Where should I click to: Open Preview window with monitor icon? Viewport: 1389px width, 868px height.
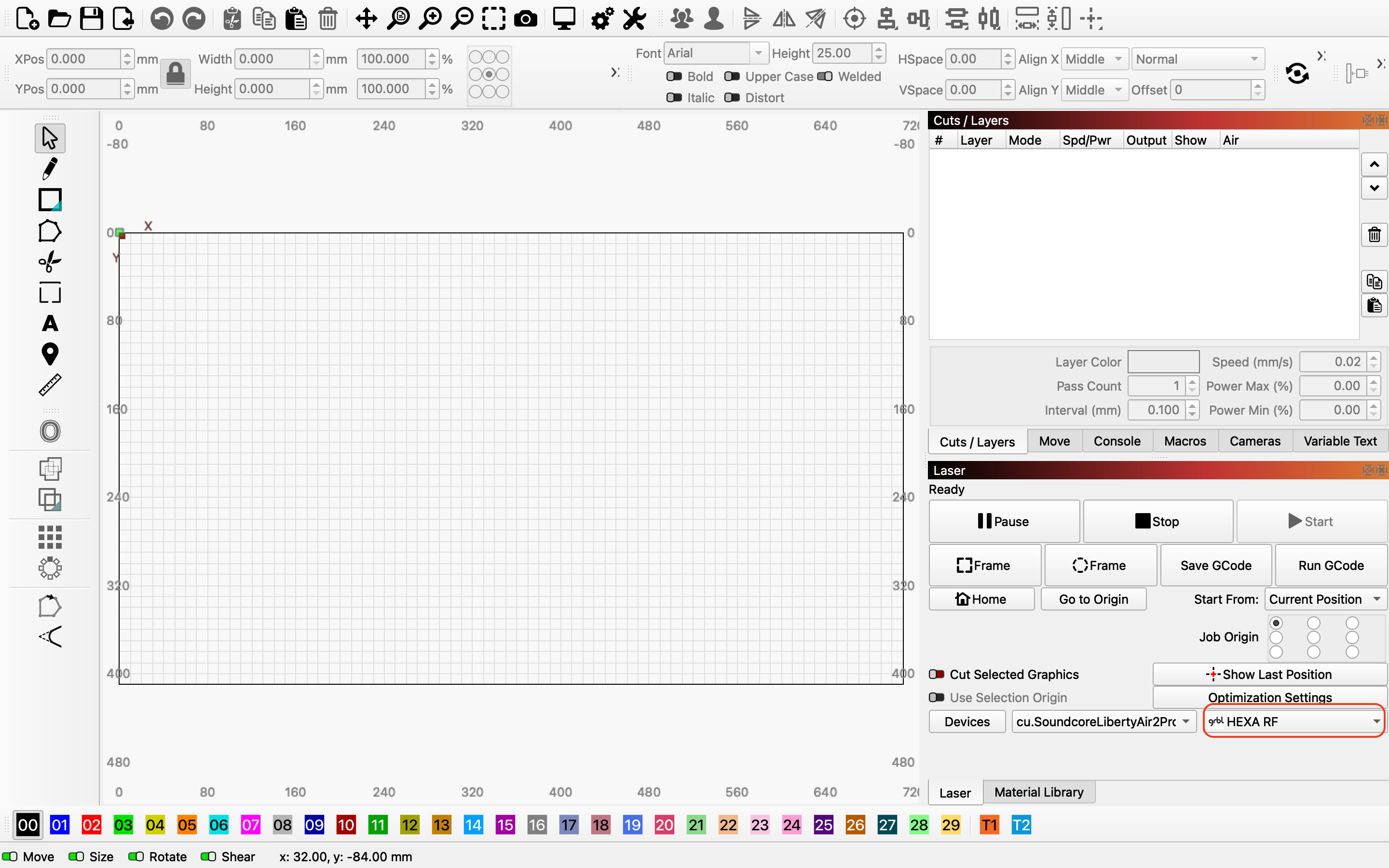point(564,18)
